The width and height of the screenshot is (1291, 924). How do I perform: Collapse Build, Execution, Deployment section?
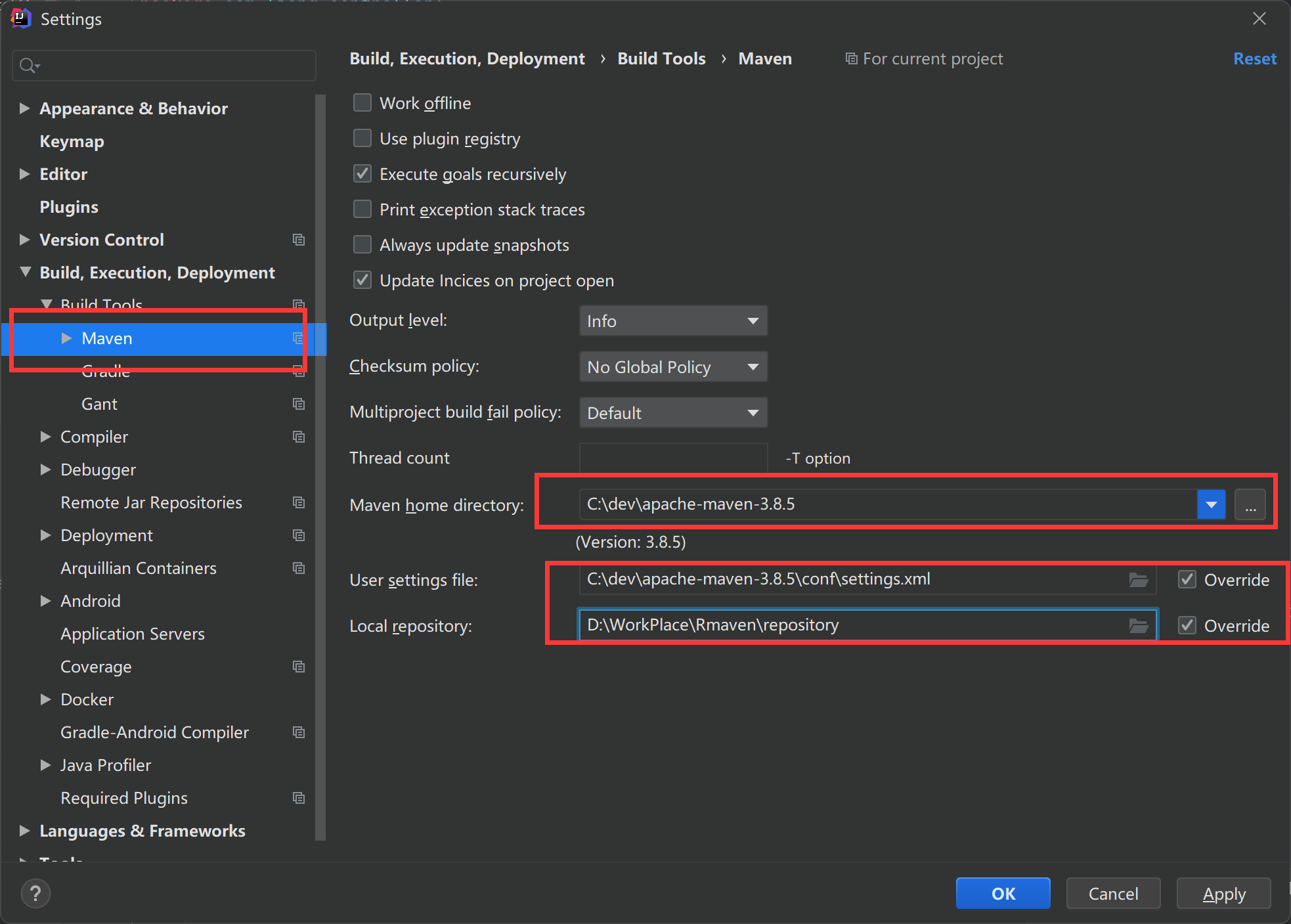(x=25, y=272)
